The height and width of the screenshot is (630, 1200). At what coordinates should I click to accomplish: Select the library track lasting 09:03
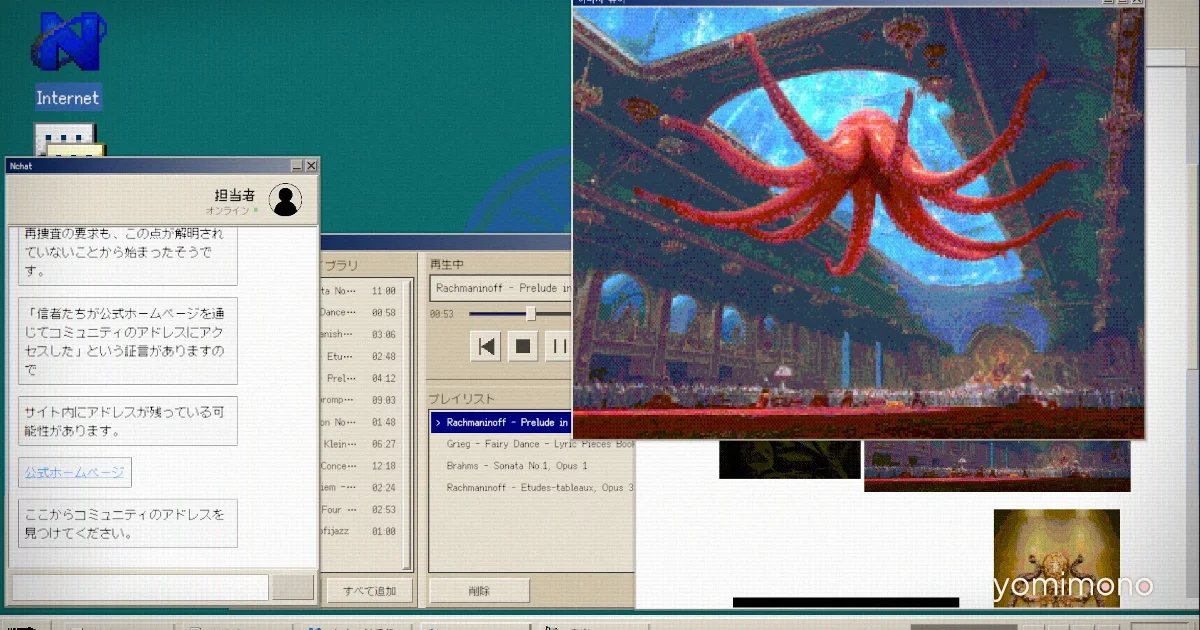[359, 400]
